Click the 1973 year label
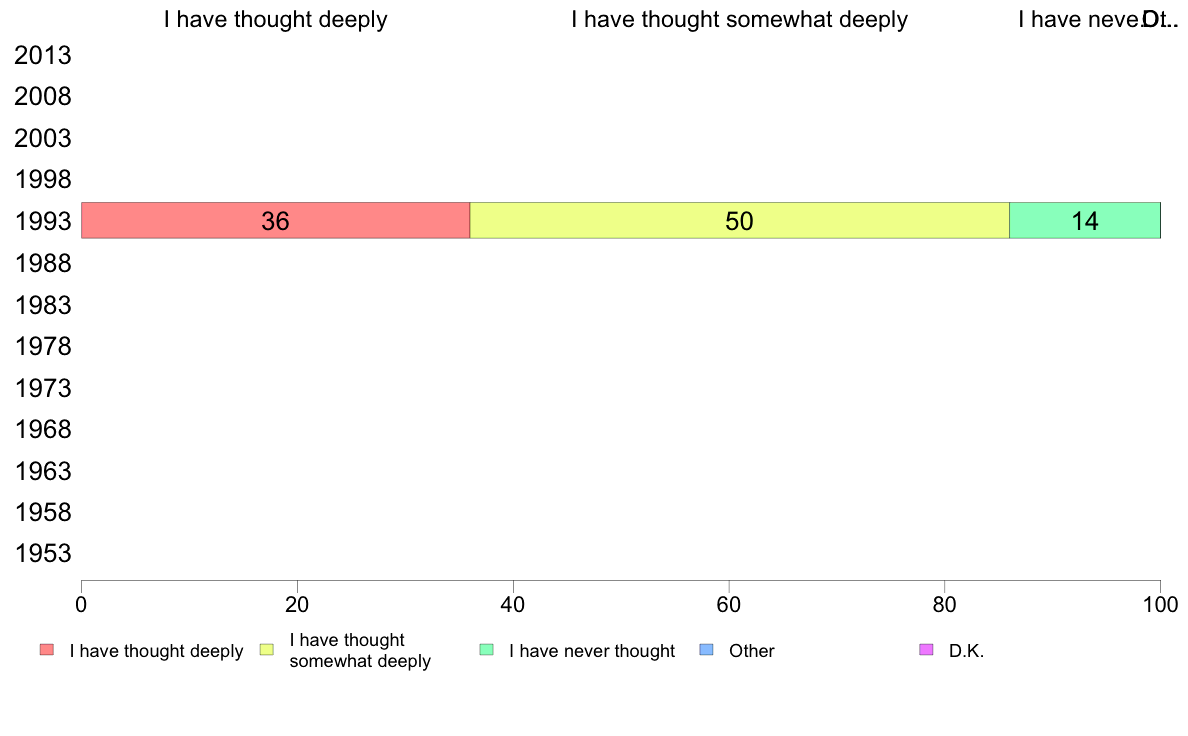1188x736 pixels. pos(43,388)
